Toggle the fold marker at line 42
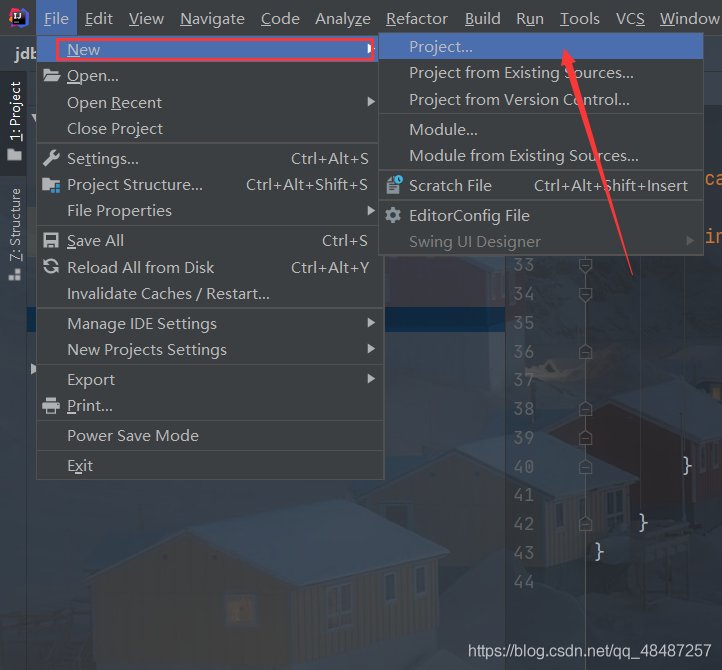The image size is (722, 670). [x=585, y=524]
